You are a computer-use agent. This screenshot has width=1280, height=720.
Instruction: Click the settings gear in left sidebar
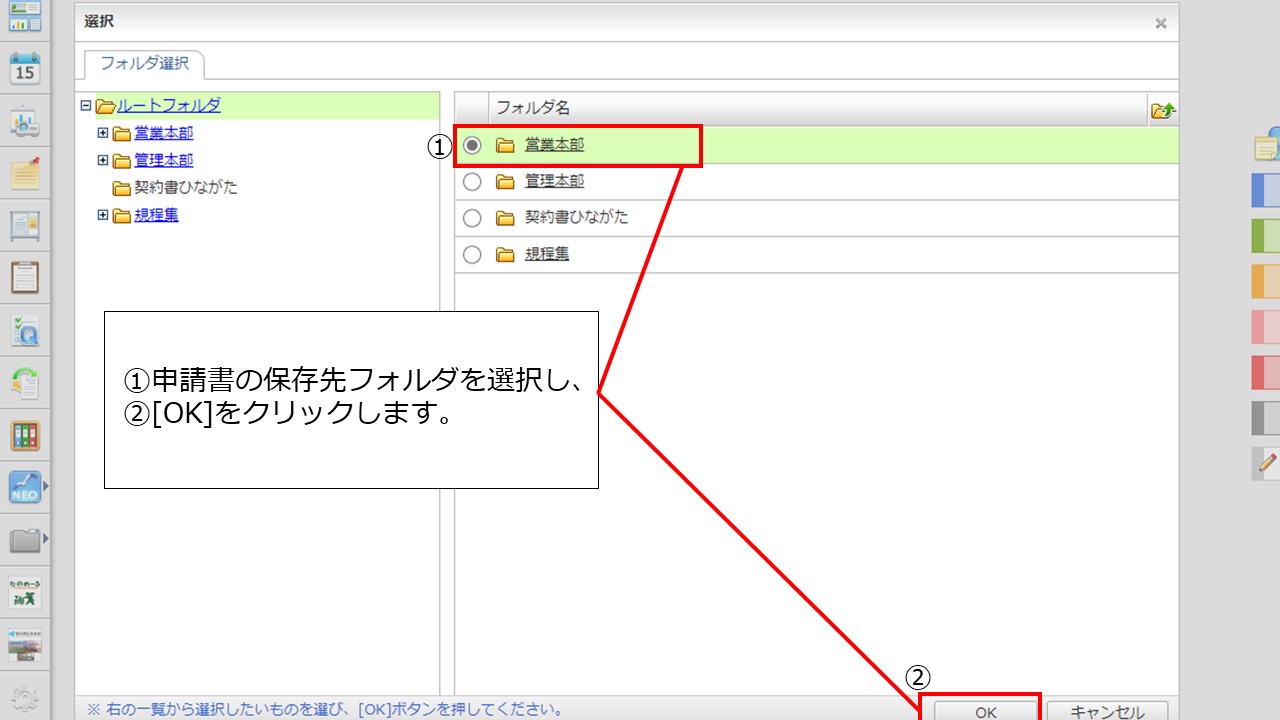click(24, 698)
